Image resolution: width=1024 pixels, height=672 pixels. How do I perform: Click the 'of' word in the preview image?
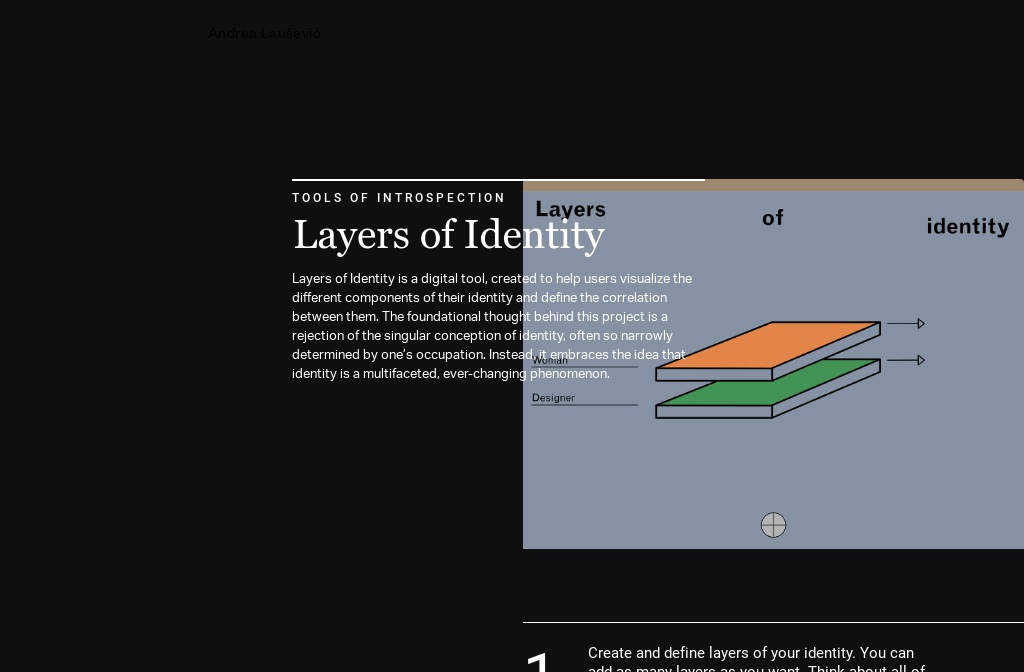pos(772,217)
